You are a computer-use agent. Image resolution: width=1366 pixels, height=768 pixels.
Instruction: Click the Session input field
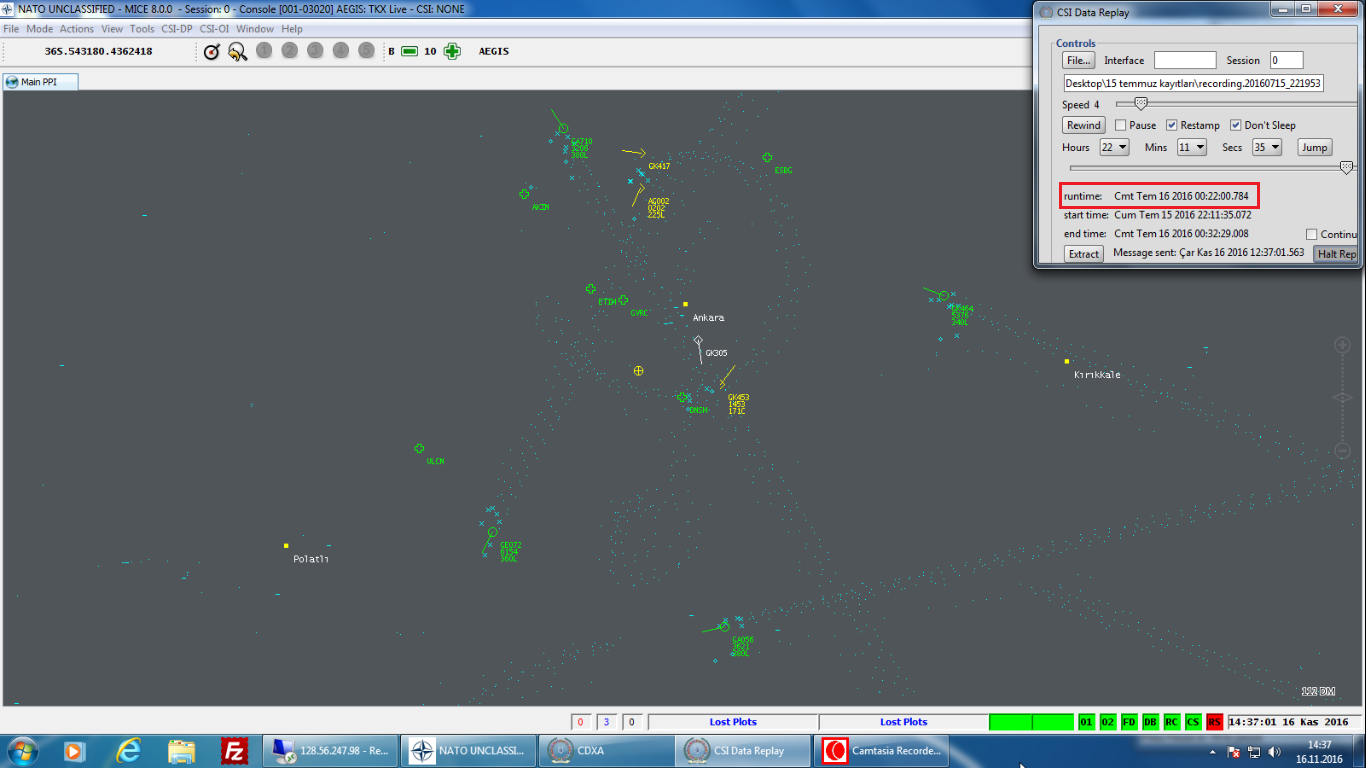click(1287, 60)
